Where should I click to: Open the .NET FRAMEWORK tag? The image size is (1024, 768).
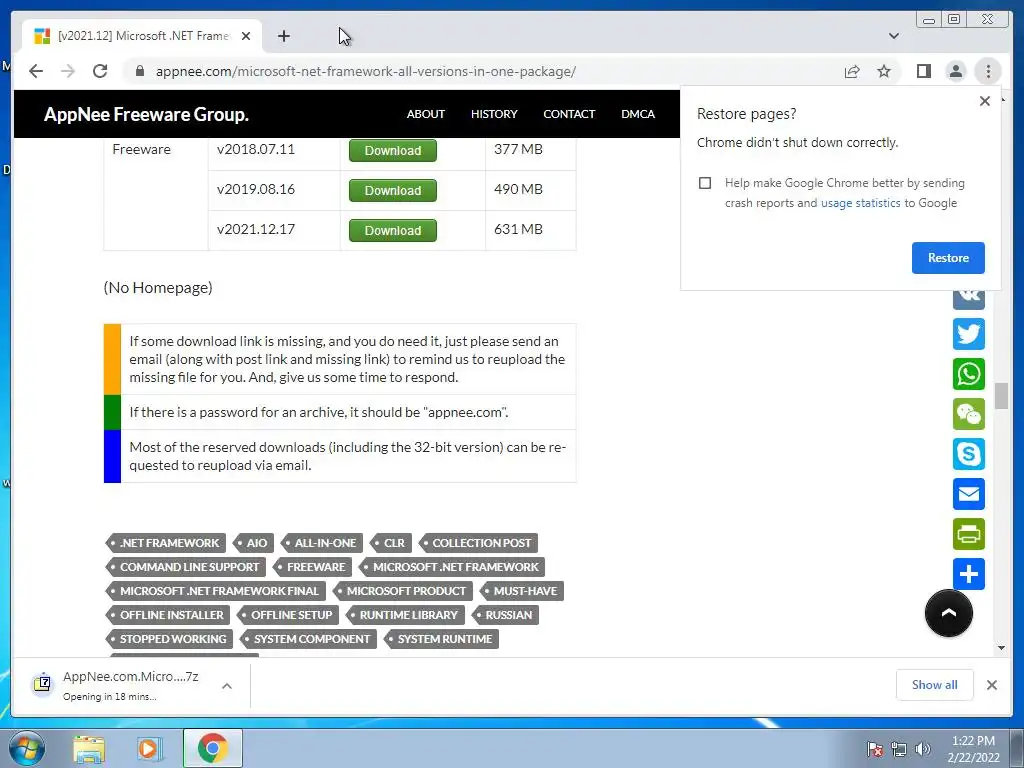165,543
